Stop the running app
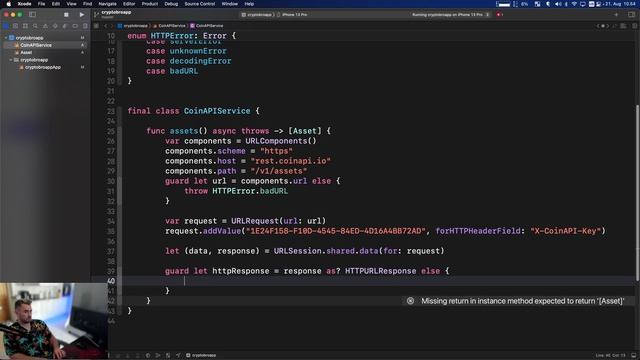640x360 pixels. coord(66,15)
